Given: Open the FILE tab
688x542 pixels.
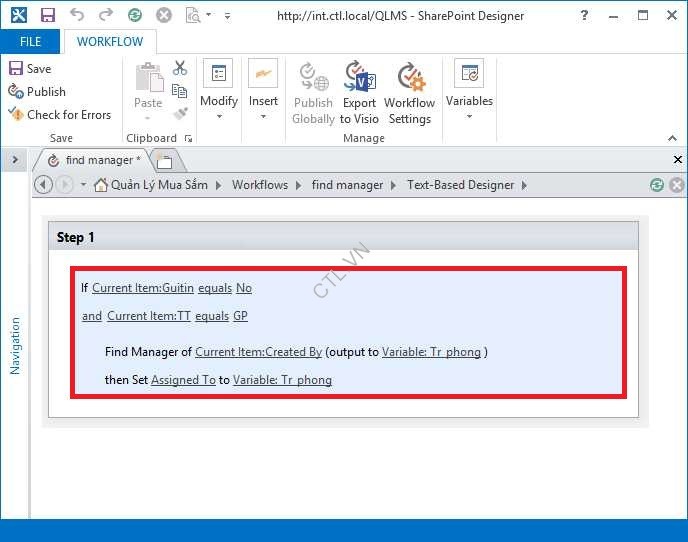Looking at the screenshot, I should pos(30,42).
